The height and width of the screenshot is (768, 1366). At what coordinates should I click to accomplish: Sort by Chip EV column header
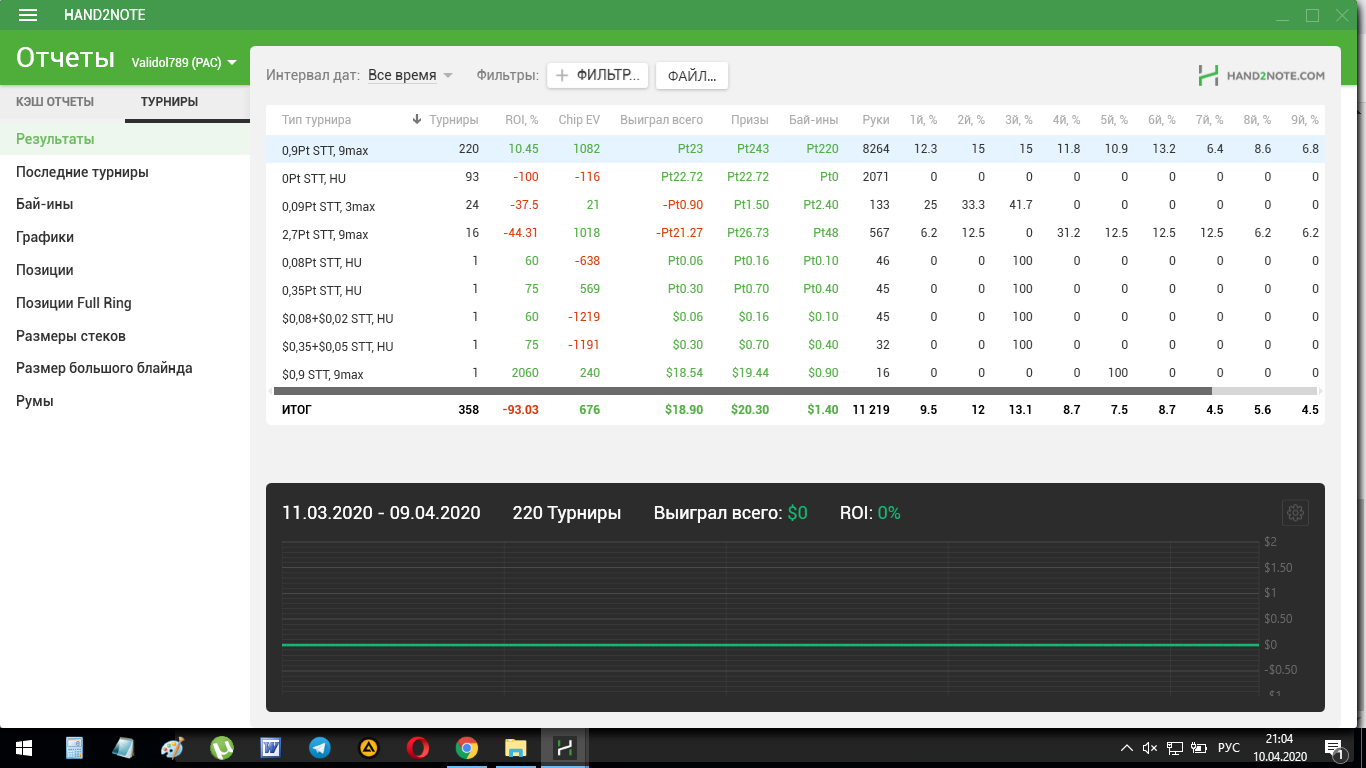tap(579, 120)
